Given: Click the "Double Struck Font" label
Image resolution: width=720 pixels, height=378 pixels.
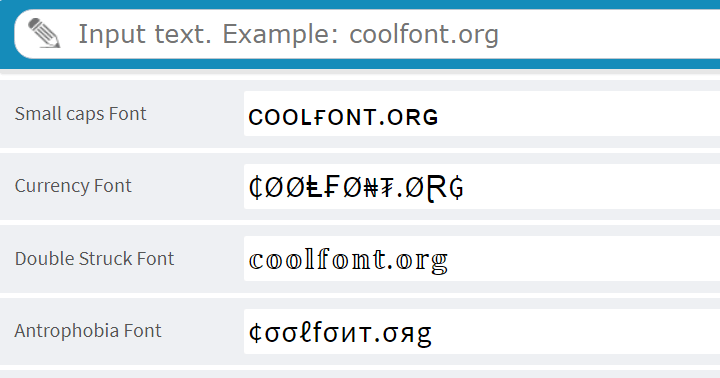Looking at the screenshot, I should coord(94,259).
